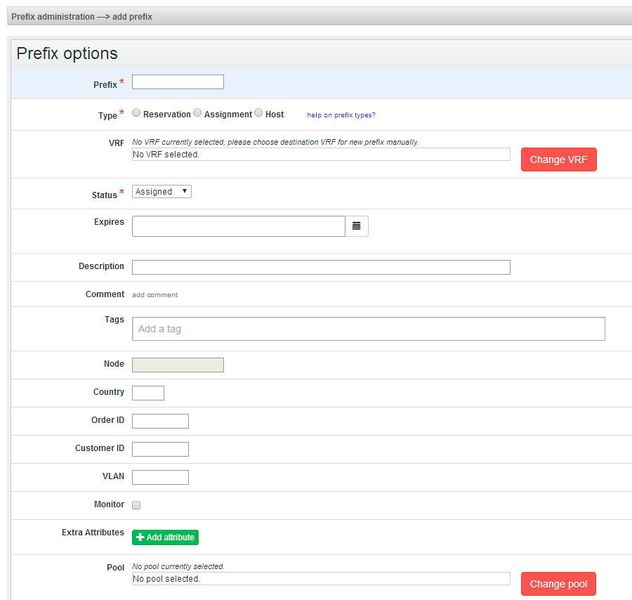Click into the Expires date field
Image resolution: width=632 pixels, height=600 pixels.
[238, 226]
